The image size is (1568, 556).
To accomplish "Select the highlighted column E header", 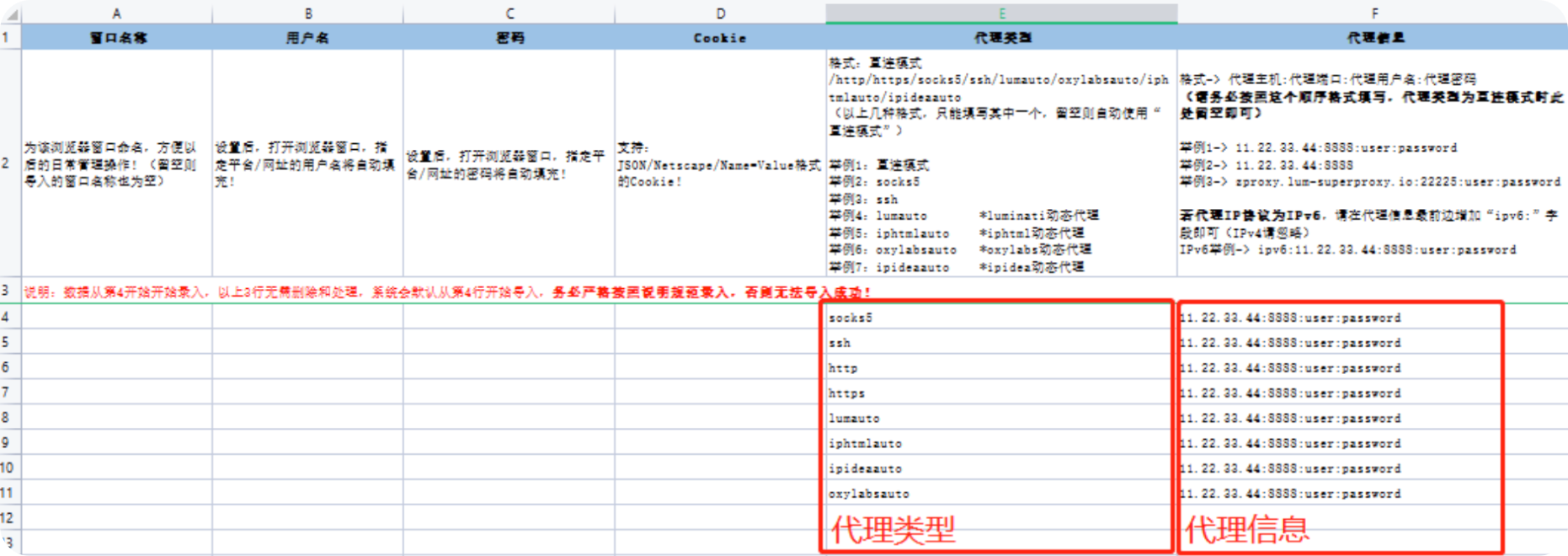I will coord(1001,13).
